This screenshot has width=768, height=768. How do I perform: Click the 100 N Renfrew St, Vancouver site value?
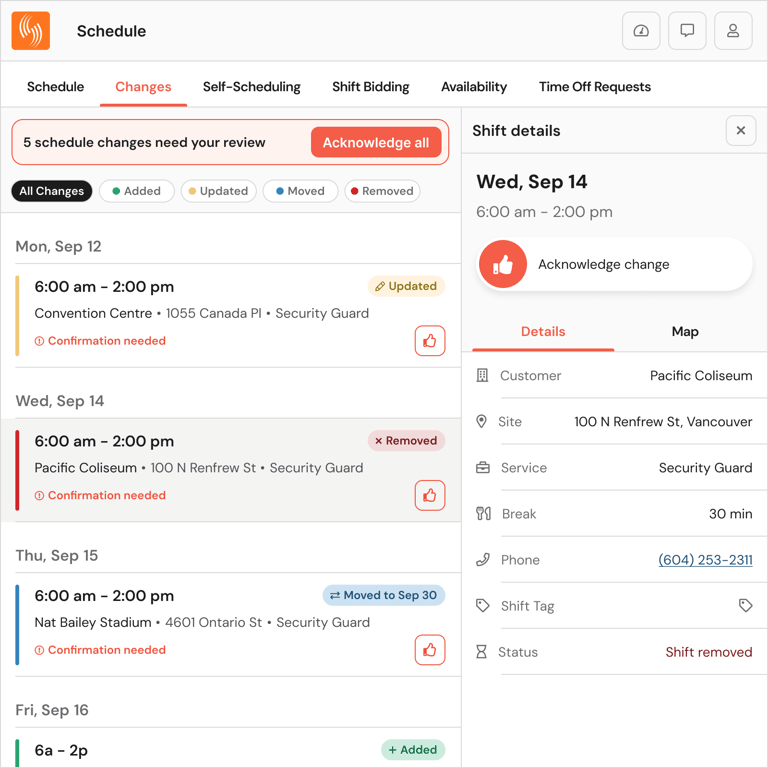663,421
